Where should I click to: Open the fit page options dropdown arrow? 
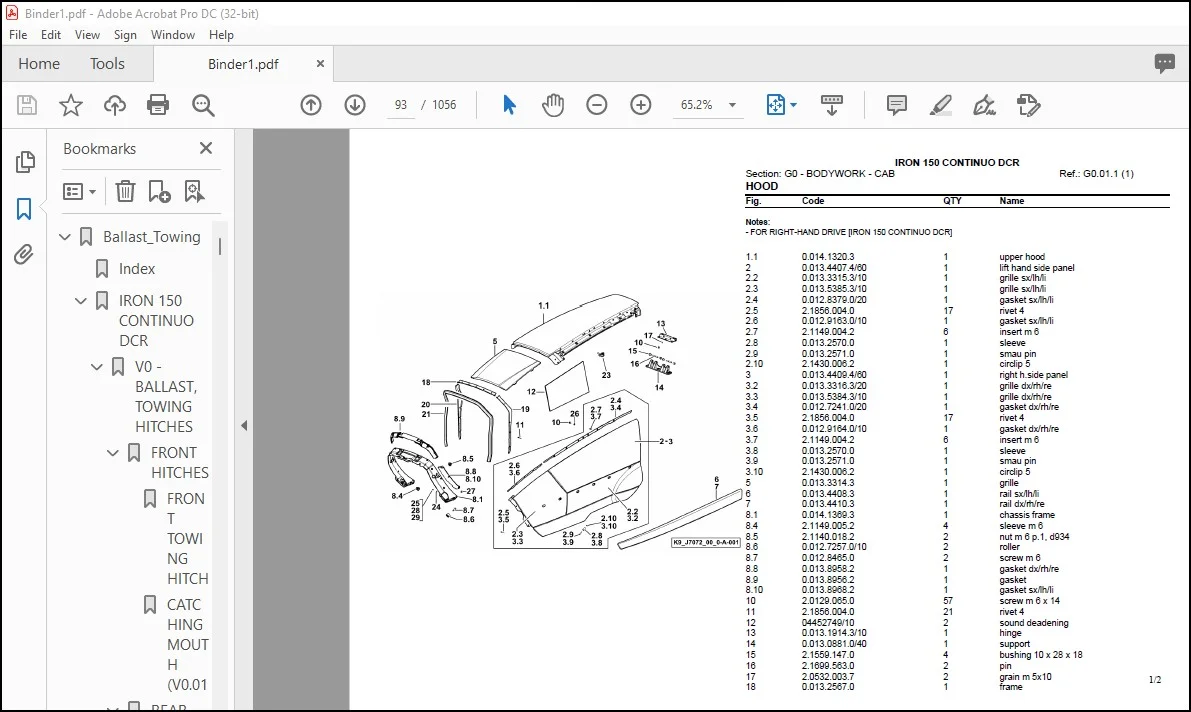(794, 105)
